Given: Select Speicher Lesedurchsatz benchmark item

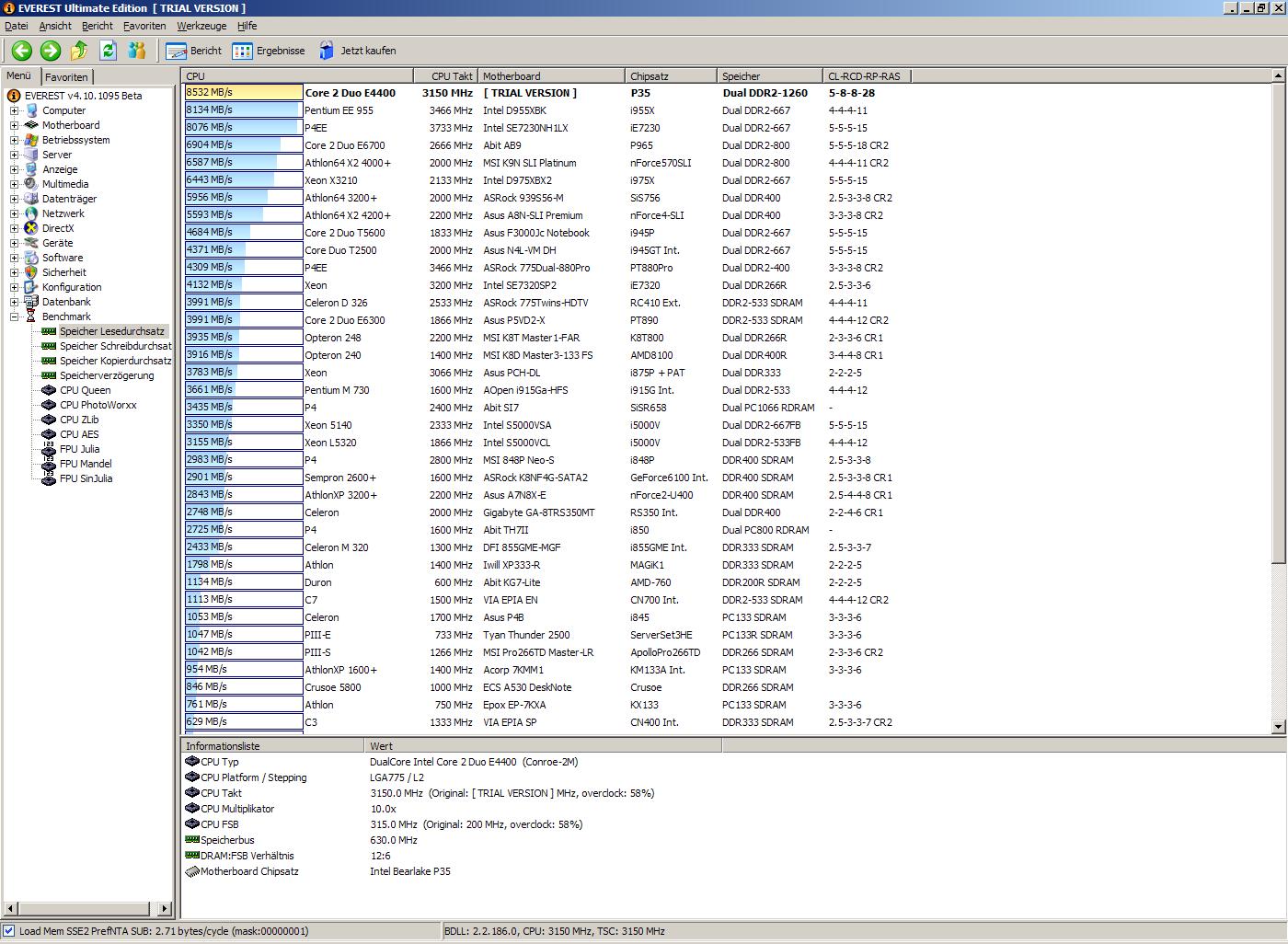Looking at the screenshot, I should (112, 331).
